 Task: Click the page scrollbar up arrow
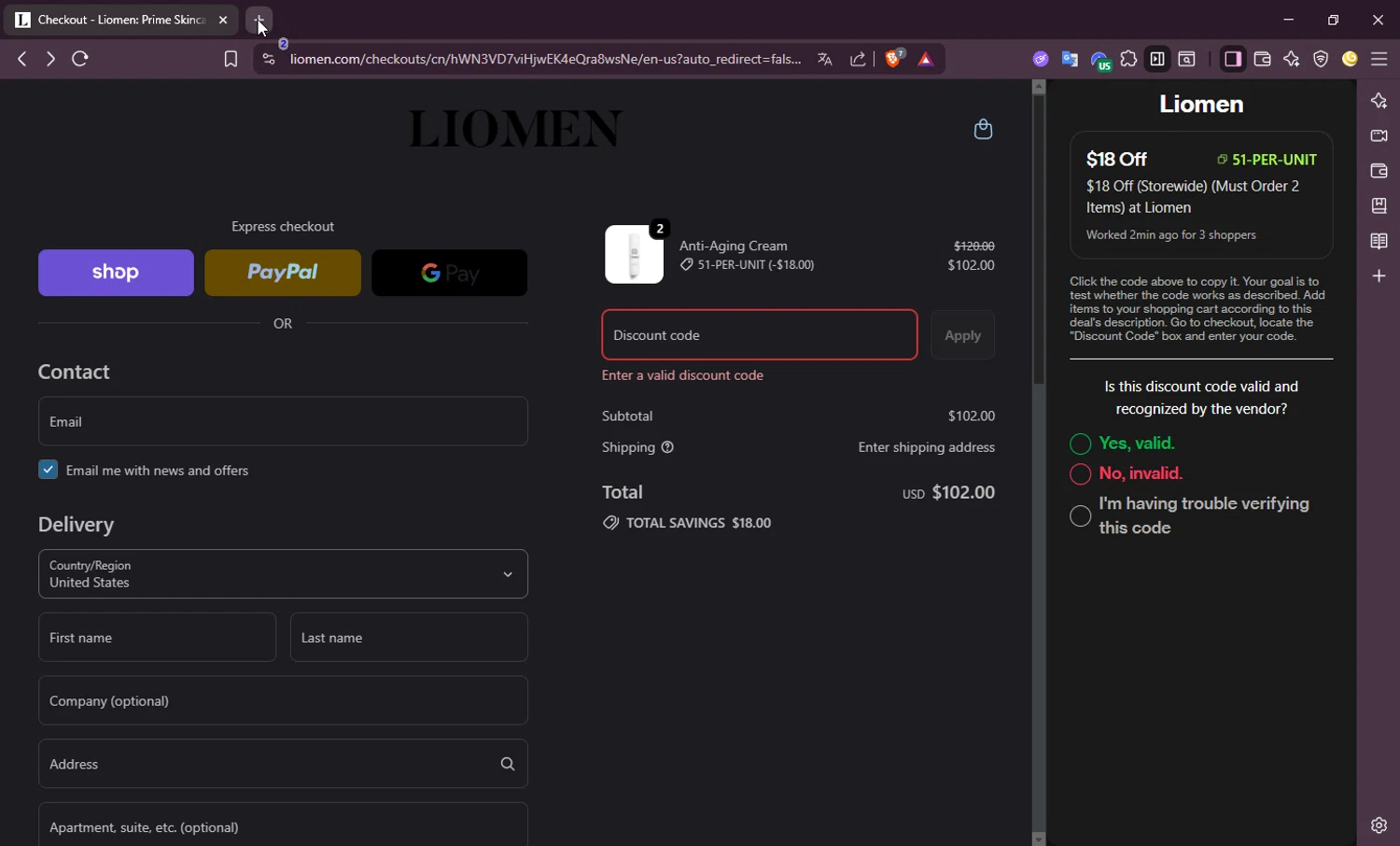pyautogui.click(x=1038, y=87)
